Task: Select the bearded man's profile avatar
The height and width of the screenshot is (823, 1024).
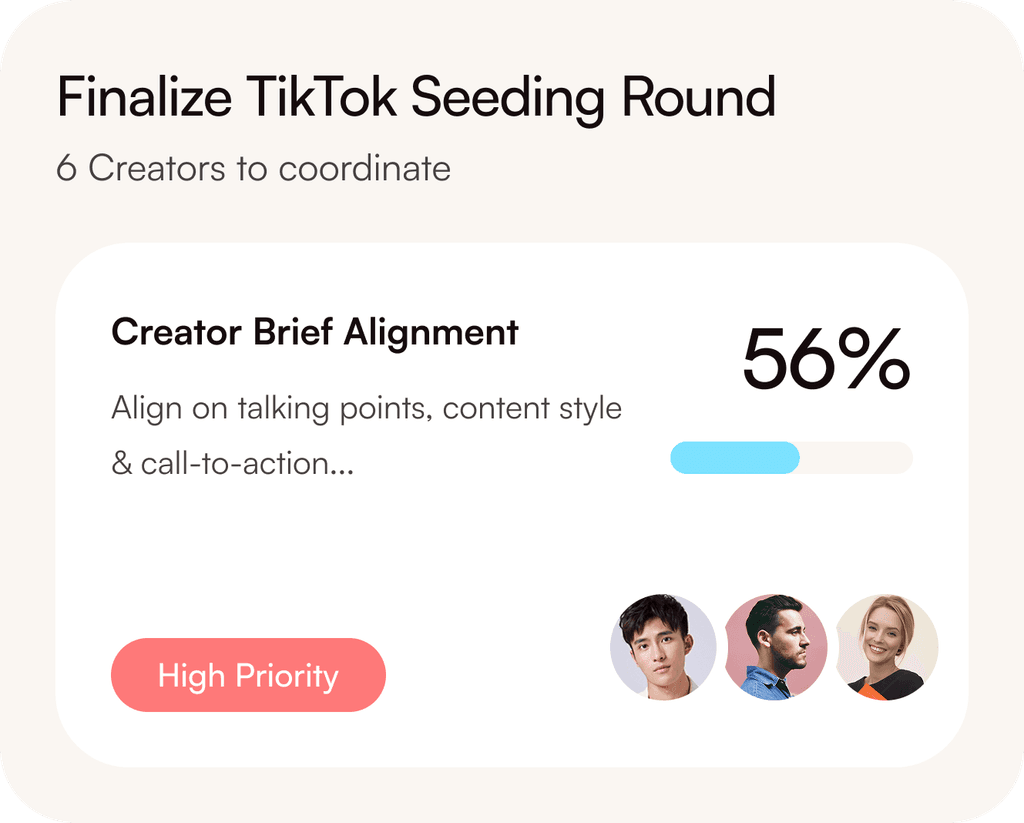Action: click(x=775, y=646)
